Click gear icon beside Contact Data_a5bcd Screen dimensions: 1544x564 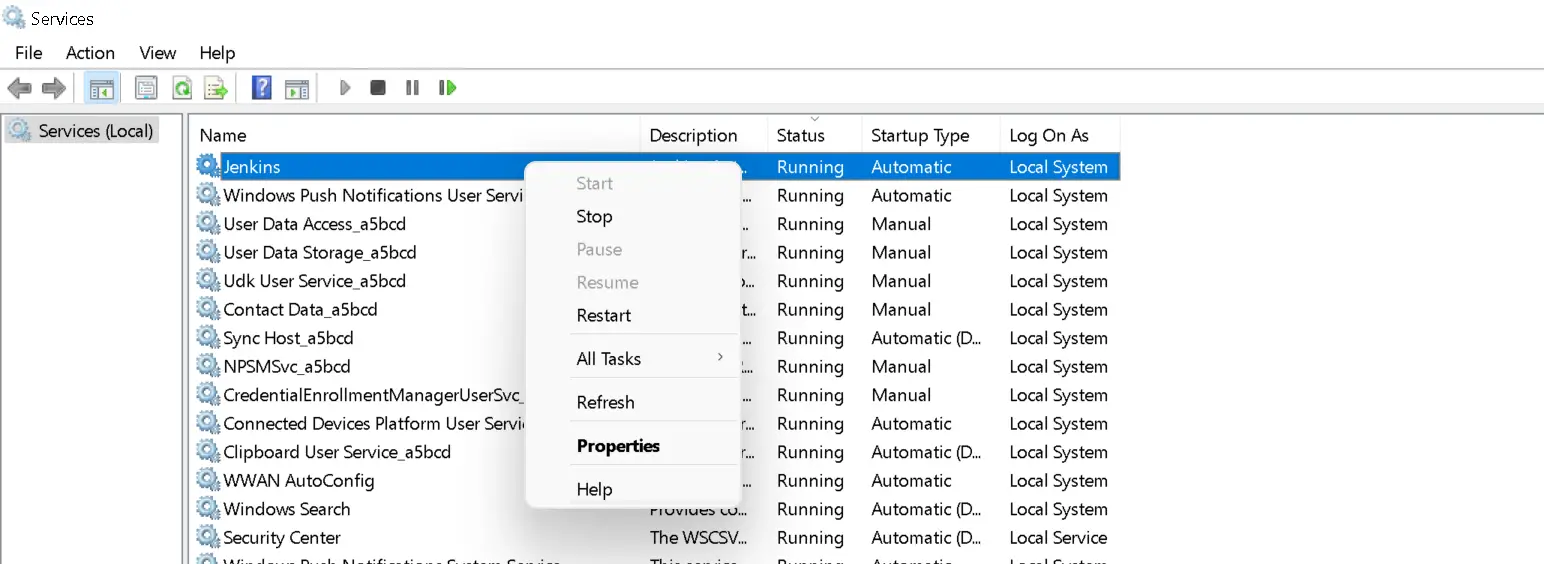pos(208,309)
